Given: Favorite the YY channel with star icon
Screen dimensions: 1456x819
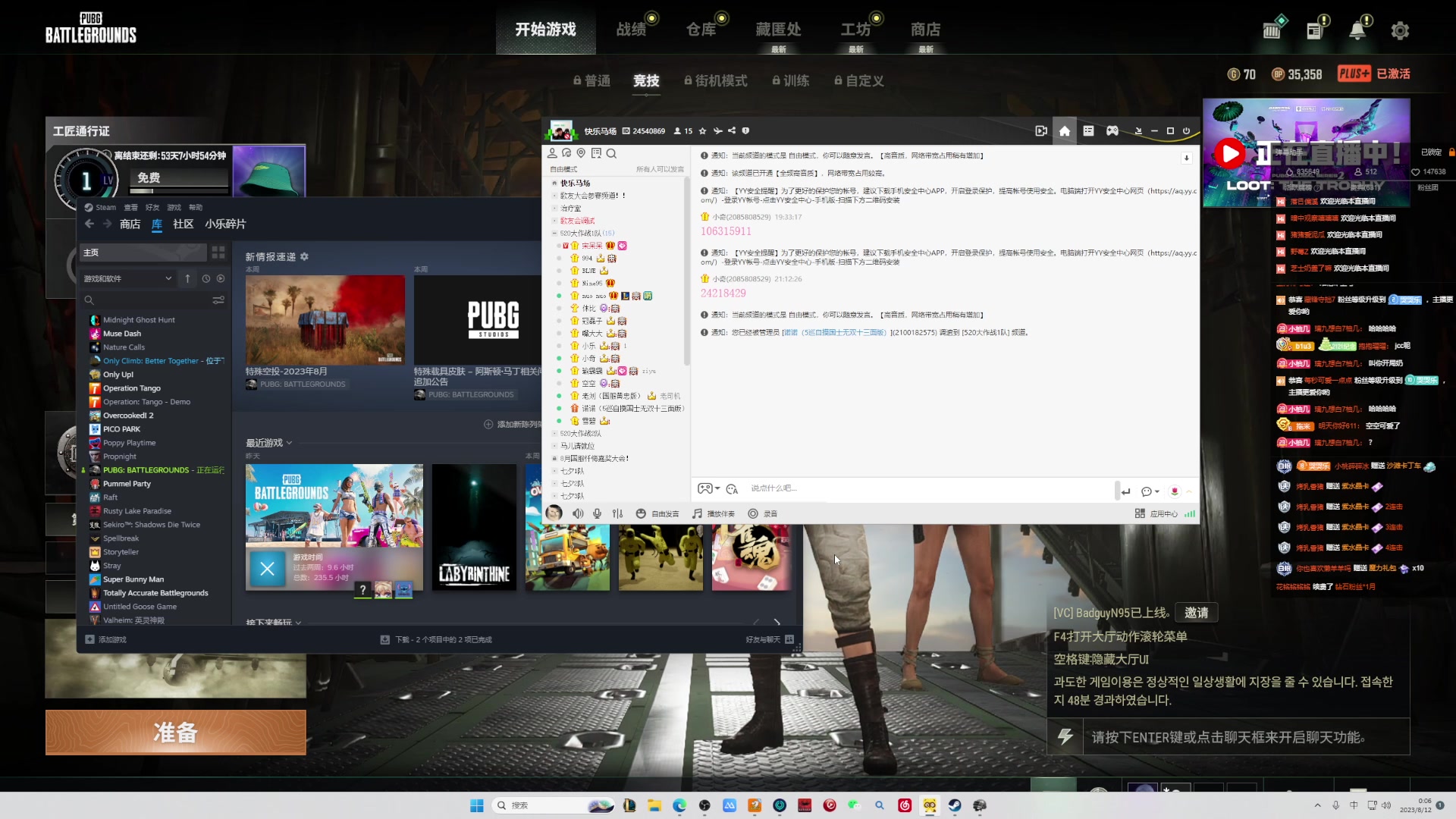Looking at the screenshot, I should [x=703, y=131].
